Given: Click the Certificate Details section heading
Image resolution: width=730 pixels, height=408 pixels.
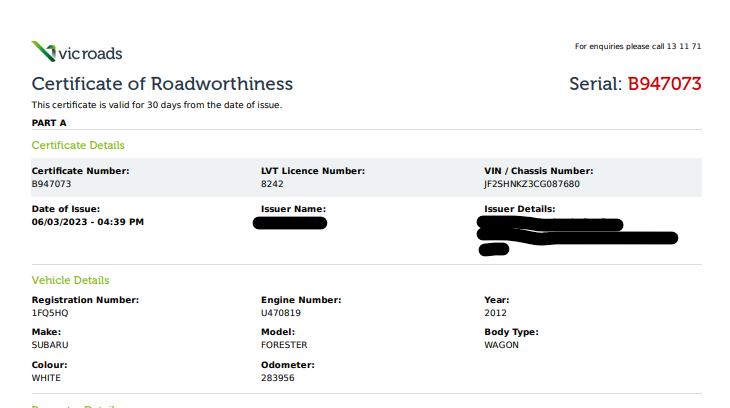Looking at the screenshot, I should pyautogui.click(x=78, y=146).
